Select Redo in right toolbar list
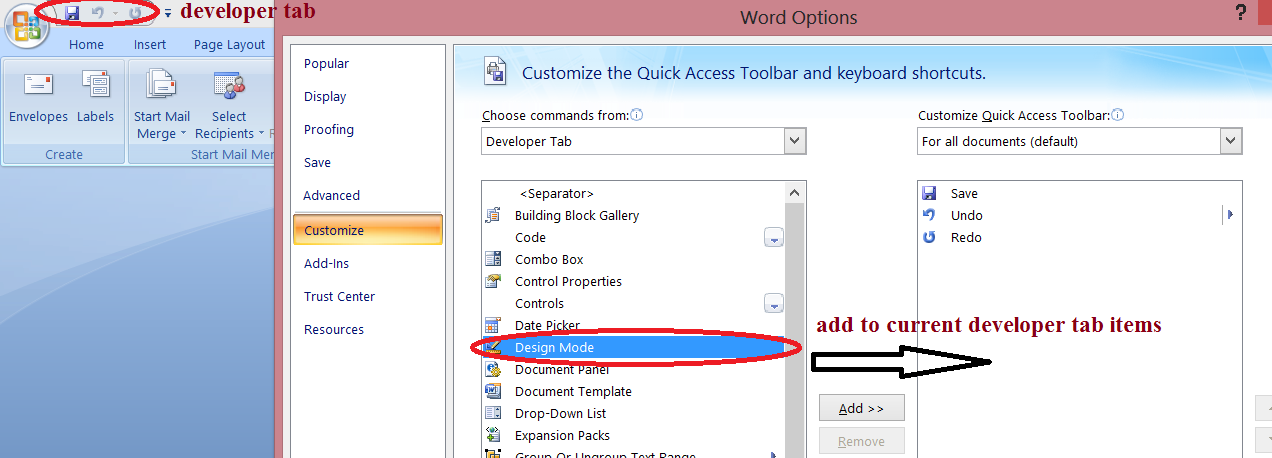Viewport: 1272px width, 458px height. pyautogui.click(x=1079, y=237)
